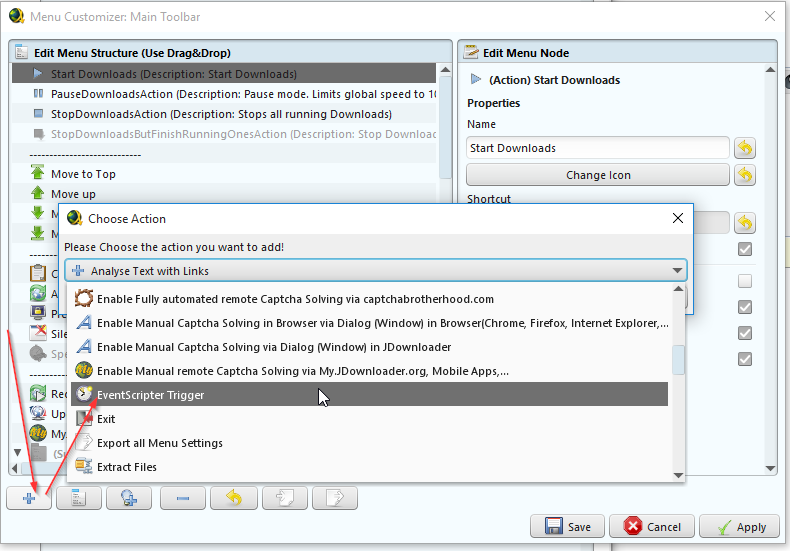The image size is (790, 551).
Task: Click the blue plus Add Action button
Action: (x=29, y=498)
